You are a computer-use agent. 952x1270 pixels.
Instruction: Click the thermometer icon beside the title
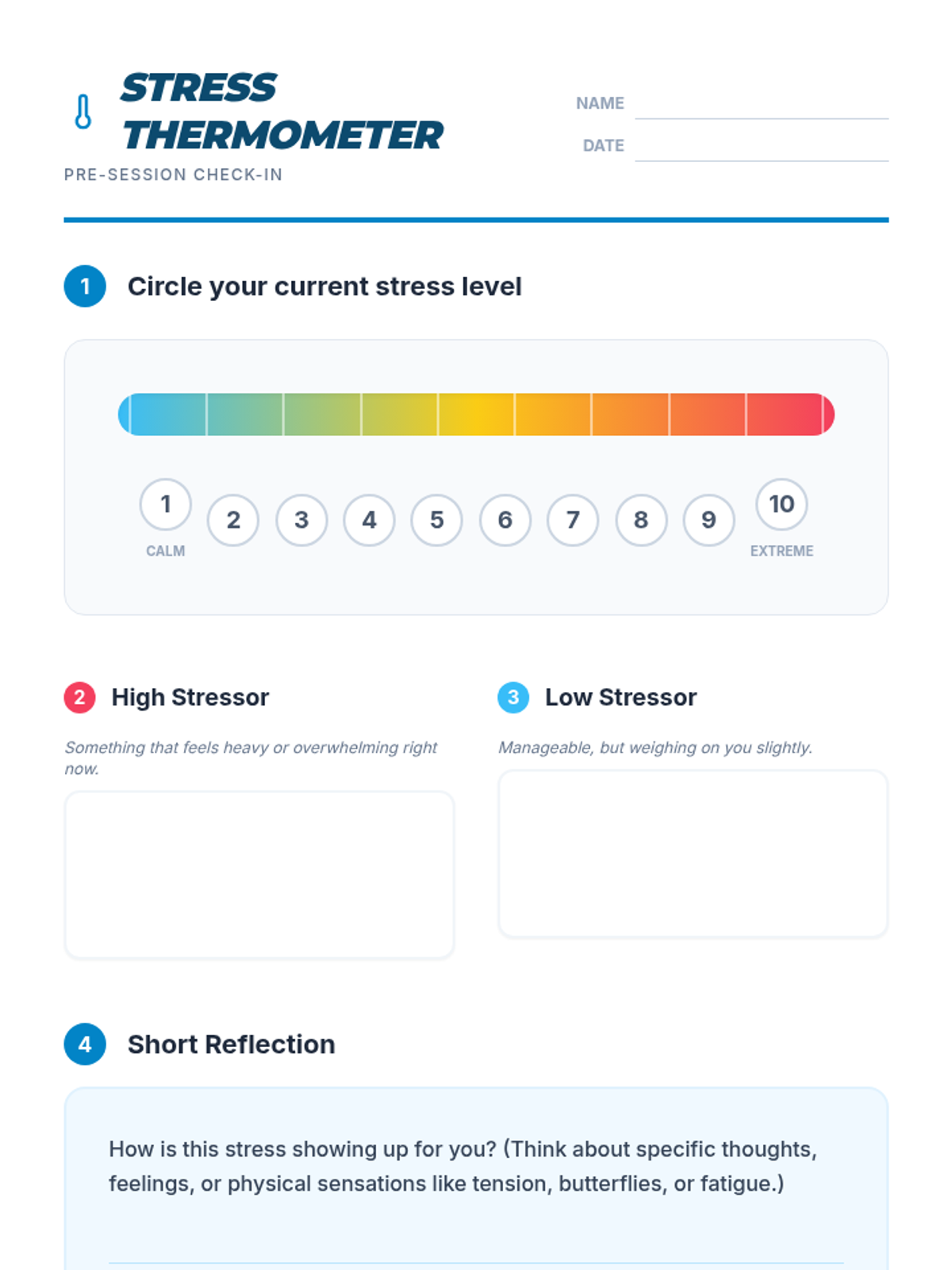pos(83,112)
